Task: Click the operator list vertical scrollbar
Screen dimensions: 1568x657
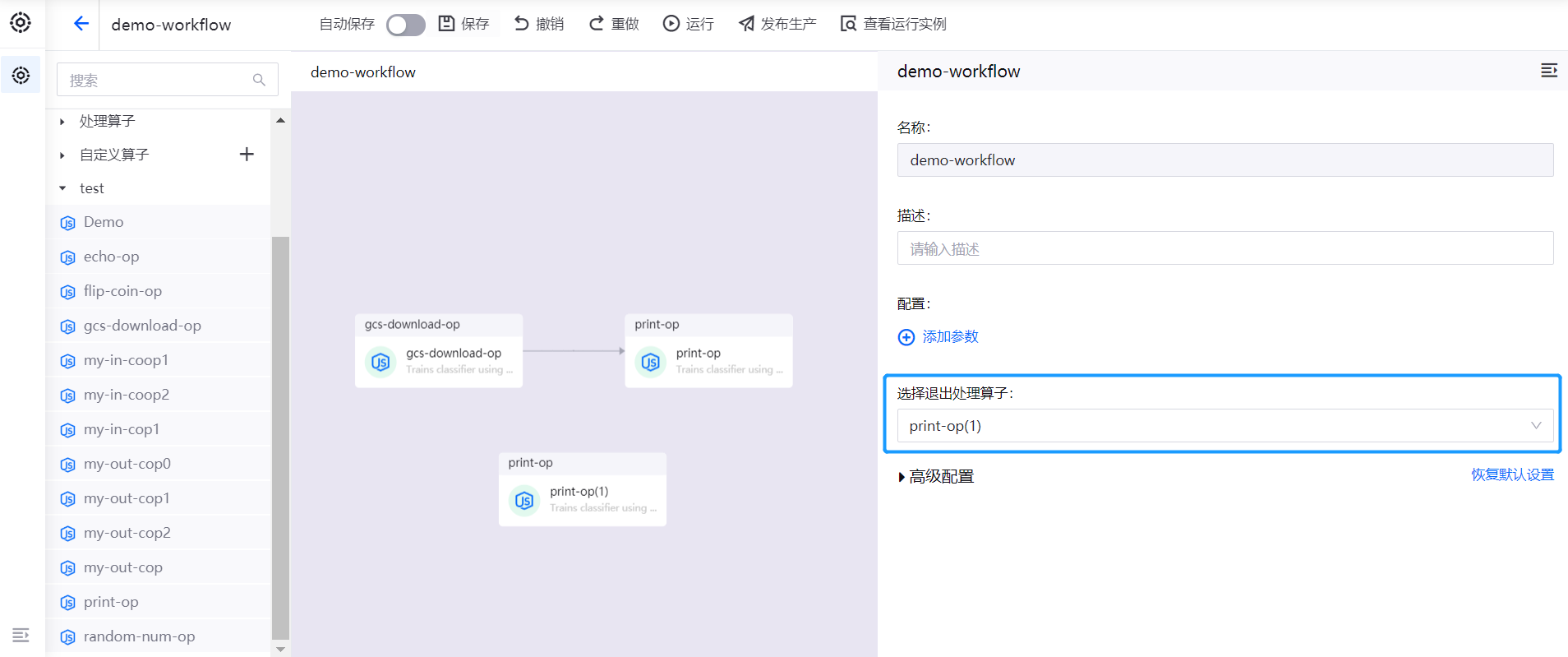Action: (280, 436)
